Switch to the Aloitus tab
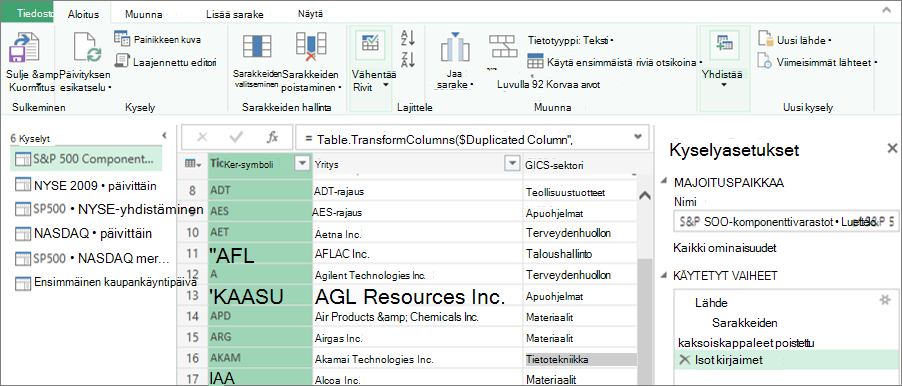The width and height of the screenshot is (902, 386). pyautogui.click(x=83, y=14)
